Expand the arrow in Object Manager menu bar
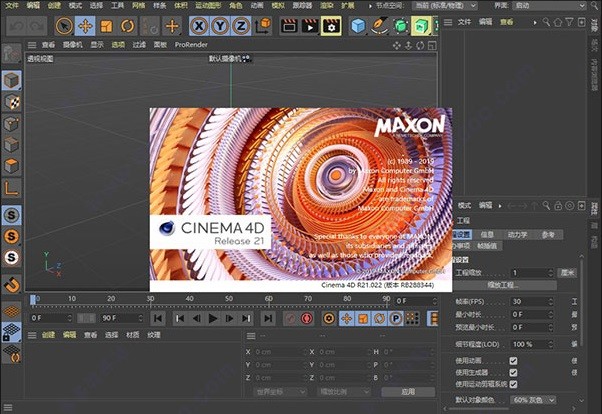This screenshot has width=602, height=414. [x=535, y=23]
